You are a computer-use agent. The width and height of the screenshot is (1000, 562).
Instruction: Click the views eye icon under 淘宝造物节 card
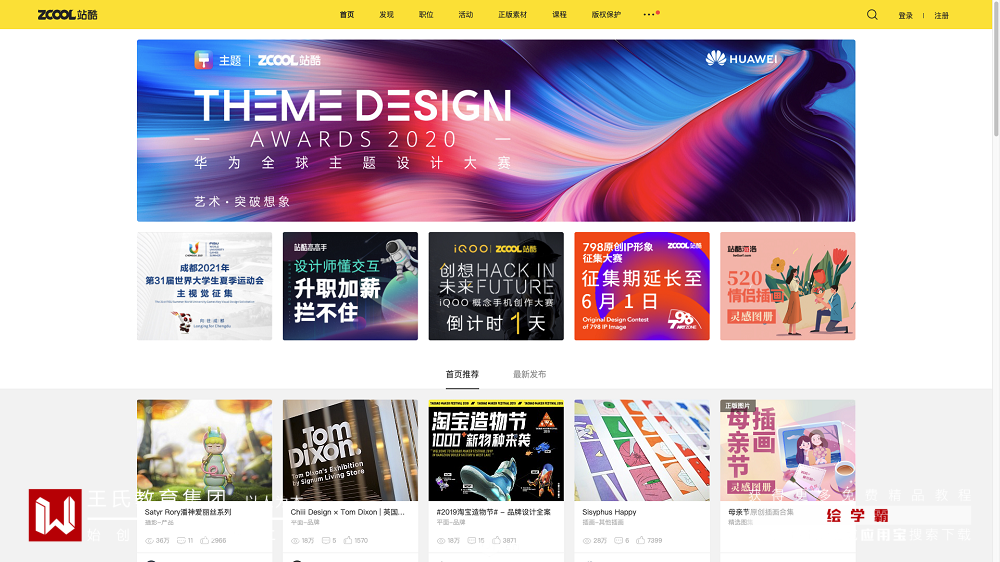coord(441,540)
